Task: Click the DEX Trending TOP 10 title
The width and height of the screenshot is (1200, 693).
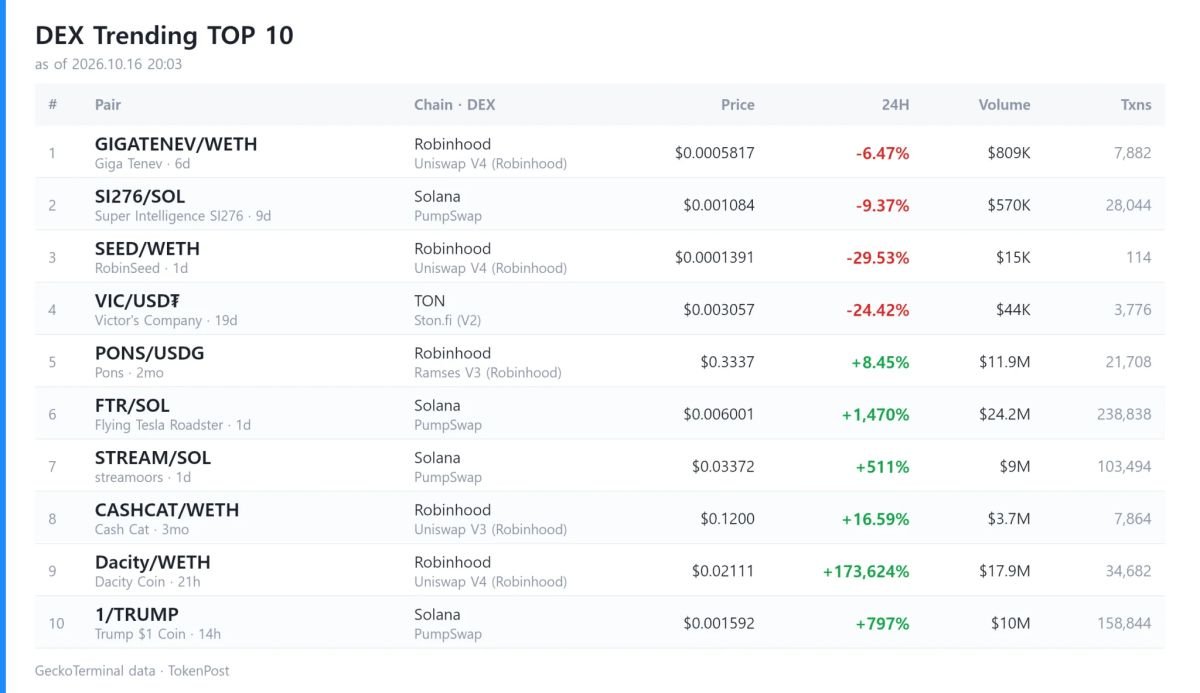Action: 164,36
